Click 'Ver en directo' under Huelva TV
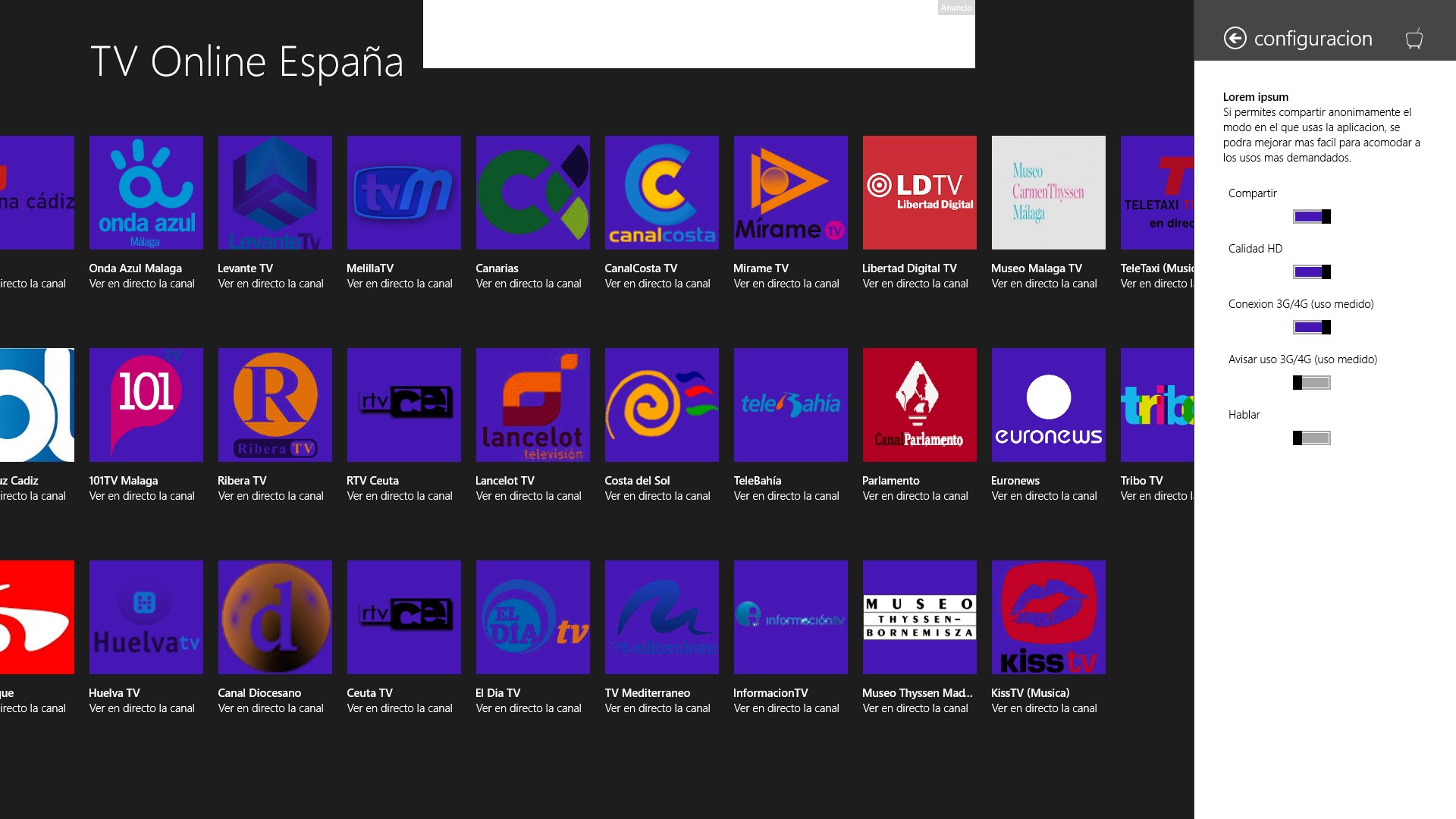 click(142, 708)
